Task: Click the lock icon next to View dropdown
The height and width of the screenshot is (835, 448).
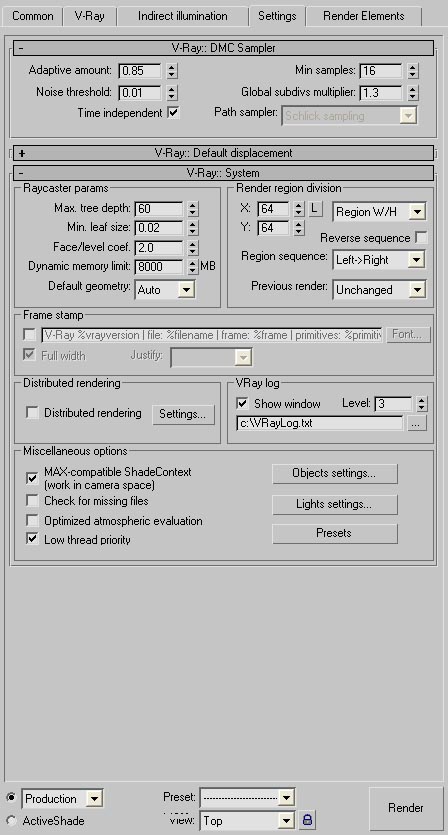Action: [x=307, y=819]
